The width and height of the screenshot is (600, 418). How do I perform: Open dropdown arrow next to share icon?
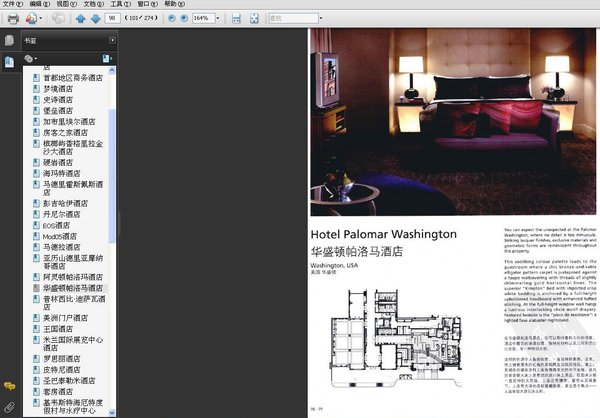41,18
